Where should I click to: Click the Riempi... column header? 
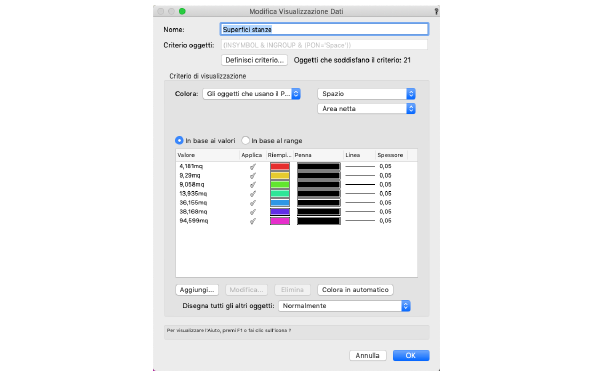point(279,155)
